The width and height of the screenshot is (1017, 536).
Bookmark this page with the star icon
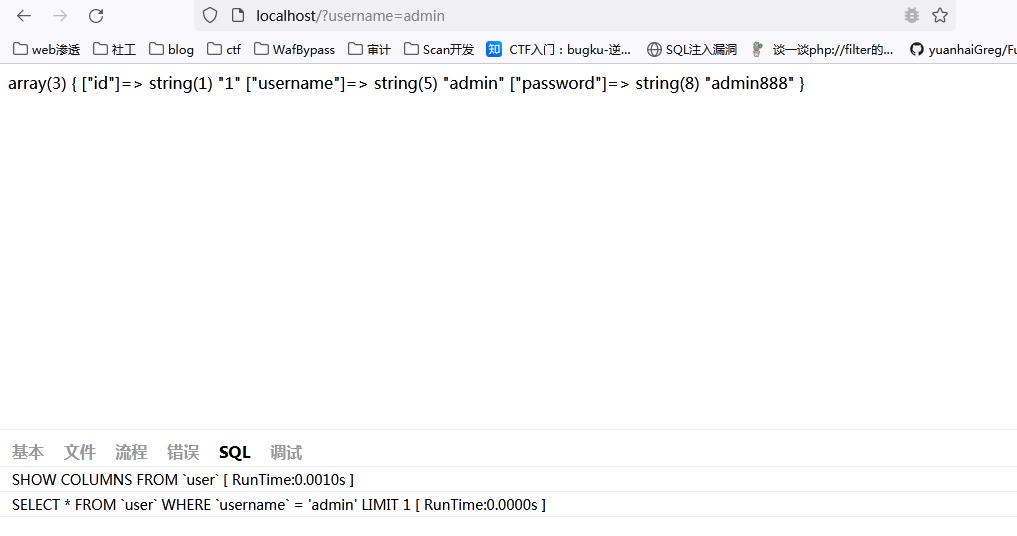pos(940,16)
